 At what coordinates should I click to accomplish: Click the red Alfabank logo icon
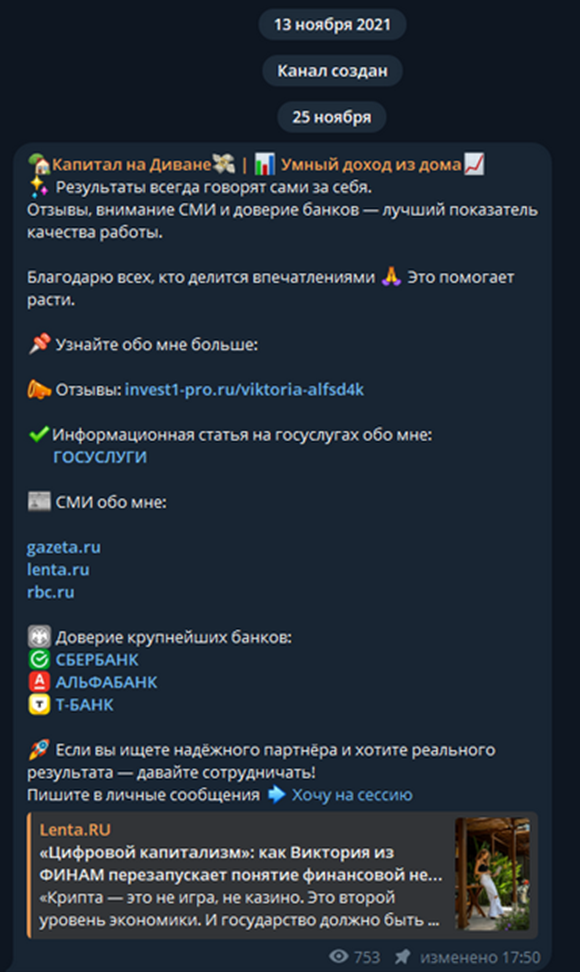click(39, 682)
